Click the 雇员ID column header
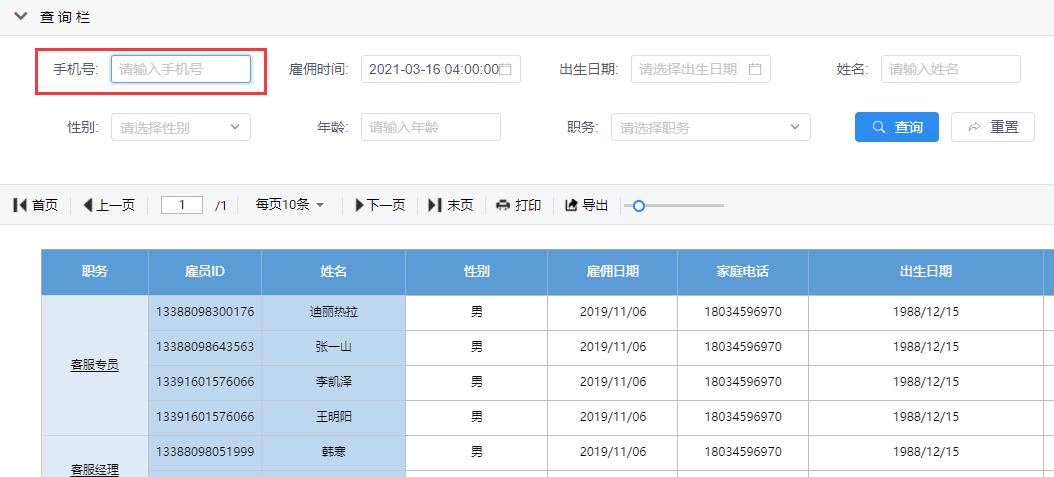Screen dimensions: 1054x477 [205, 272]
